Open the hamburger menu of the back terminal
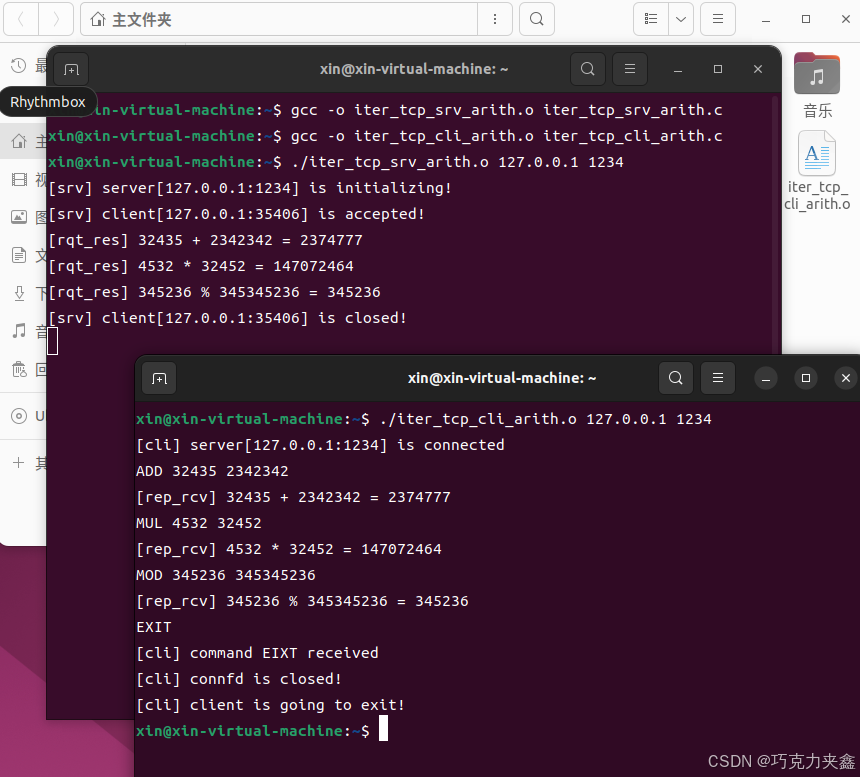Viewport: 860px width, 777px height. pos(630,69)
